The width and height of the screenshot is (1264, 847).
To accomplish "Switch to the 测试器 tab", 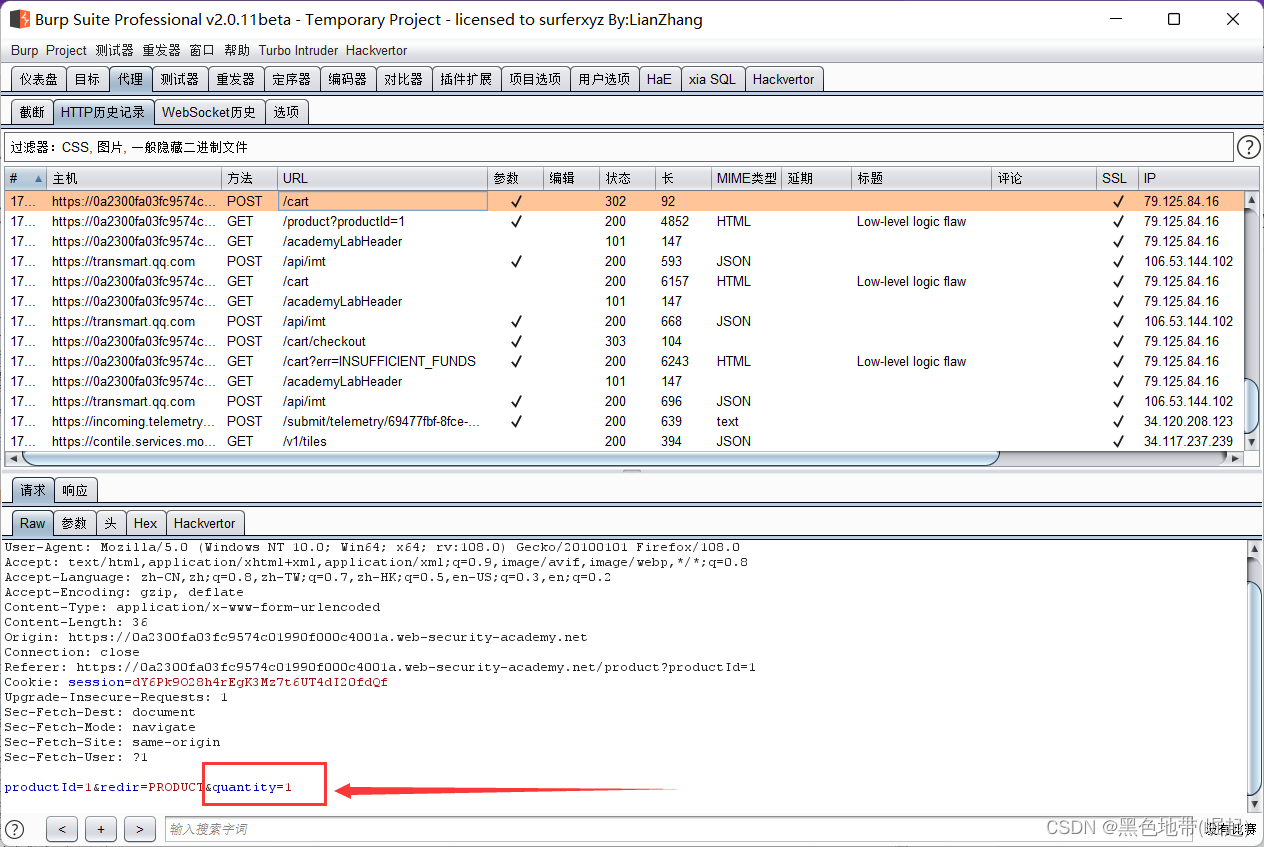I will pyautogui.click(x=180, y=79).
